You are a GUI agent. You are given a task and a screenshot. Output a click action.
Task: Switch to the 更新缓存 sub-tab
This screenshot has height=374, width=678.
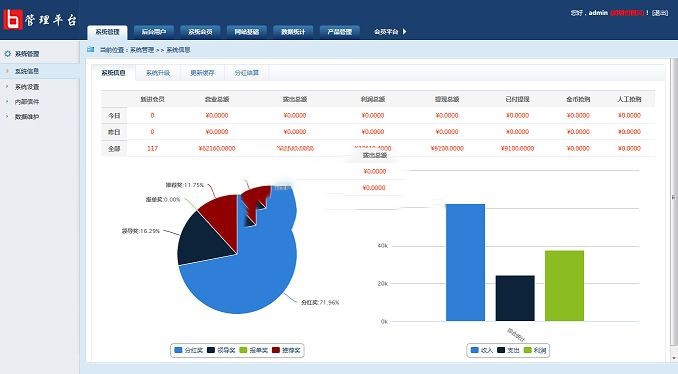[202, 73]
